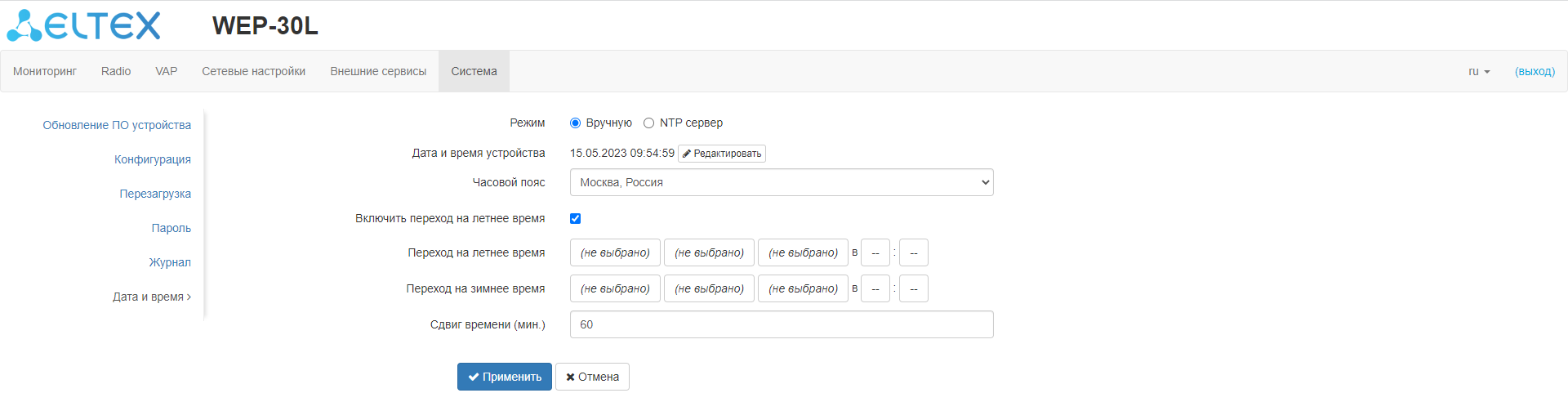
Task: Open first winter time (не выбрано) selector
Action: [x=615, y=288]
